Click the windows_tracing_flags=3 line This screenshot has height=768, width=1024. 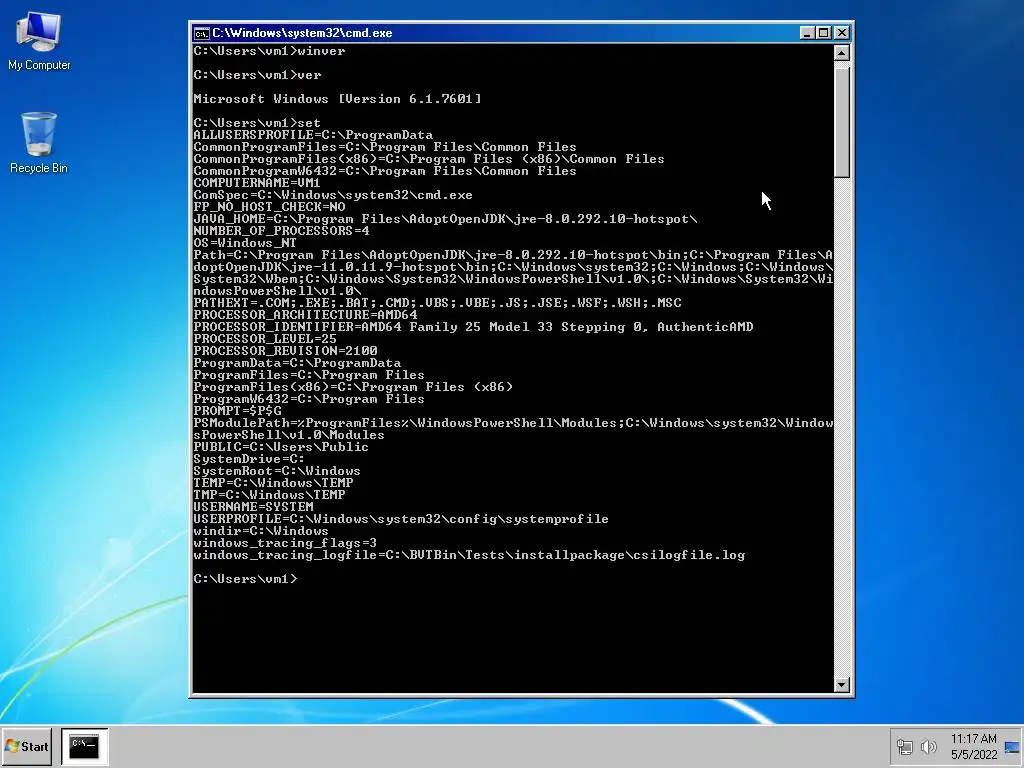285,543
